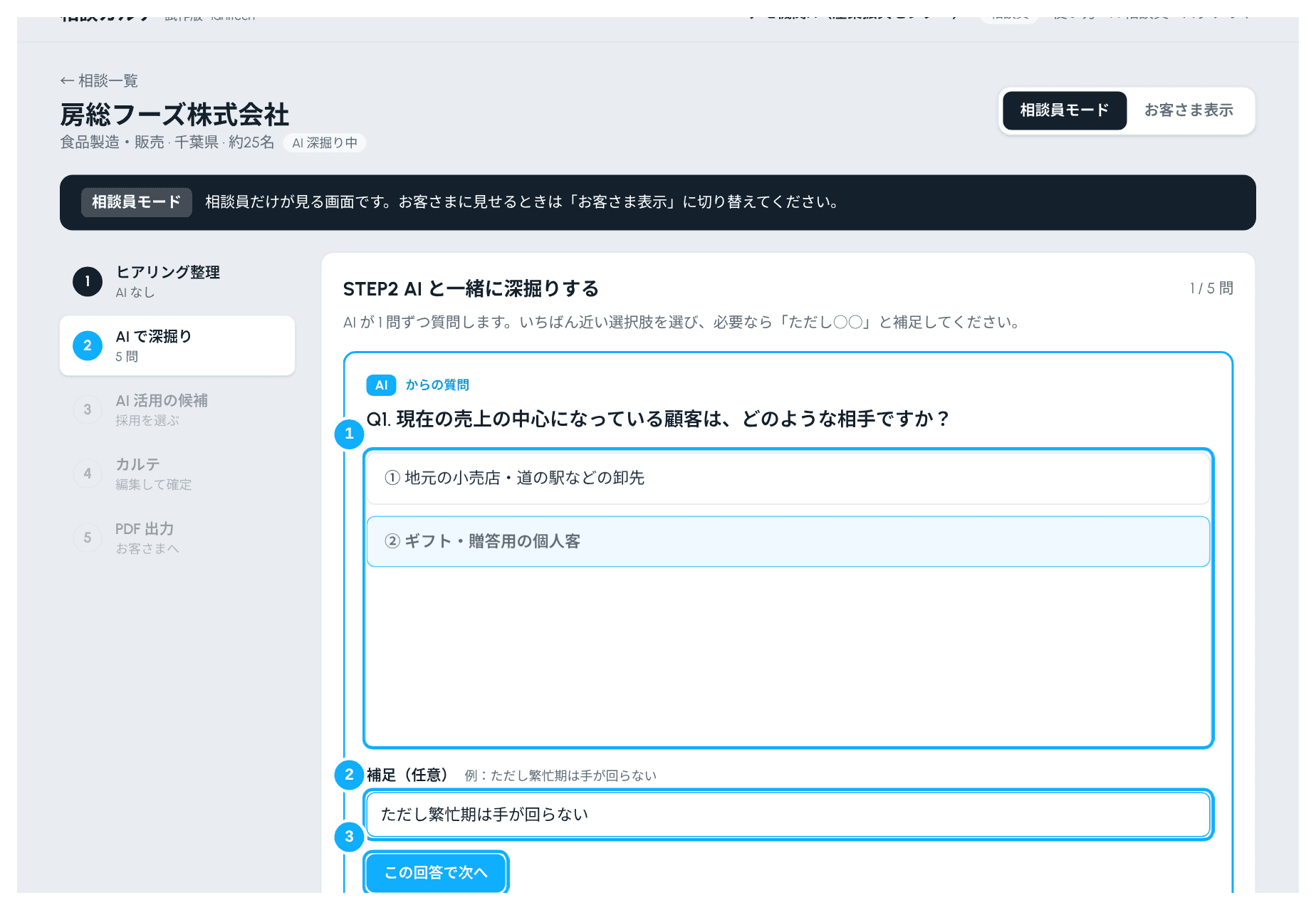Open step 1 ヒアリング整理 in sidebar
The height and width of the screenshot is (910, 1316).
(x=177, y=281)
